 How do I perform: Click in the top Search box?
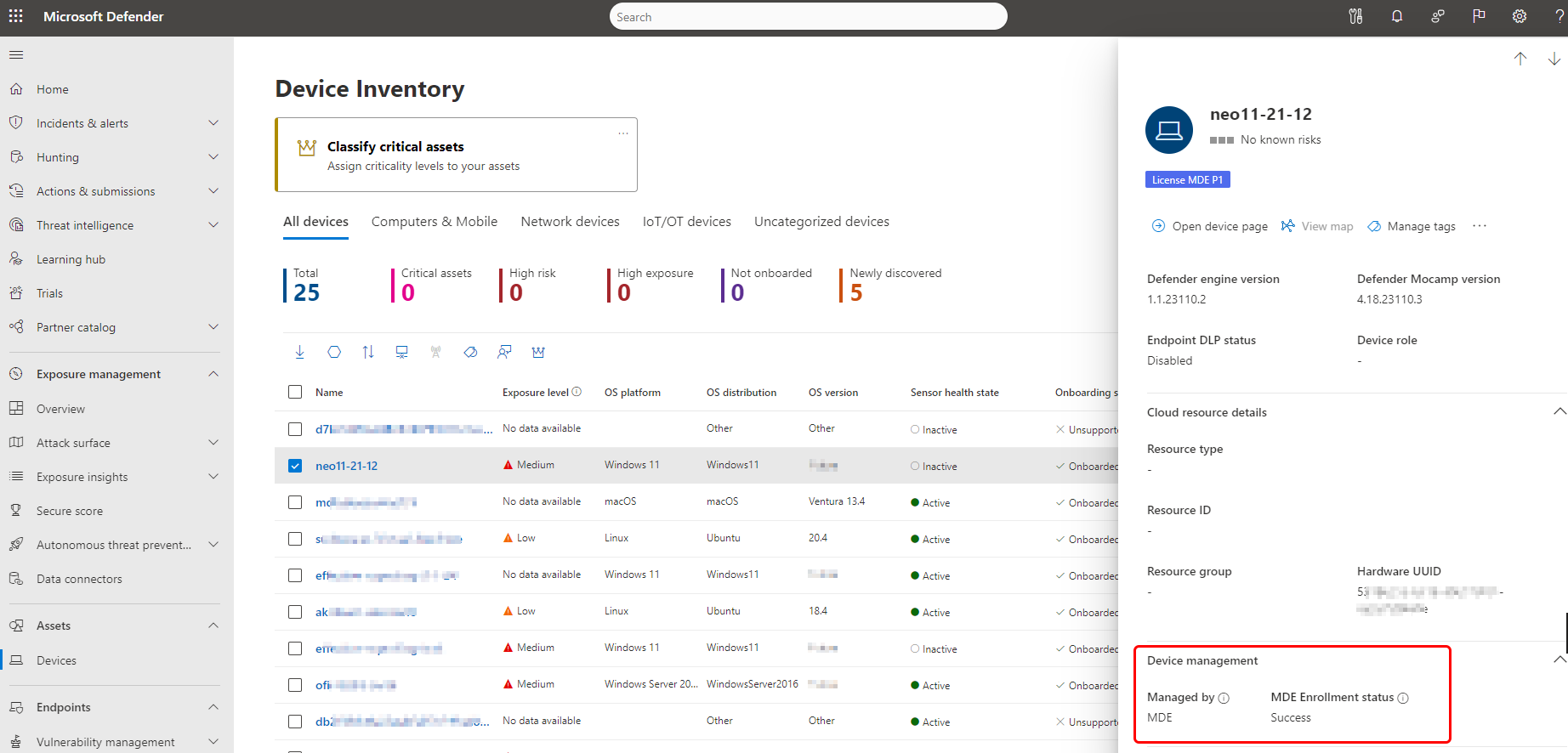(808, 17)
